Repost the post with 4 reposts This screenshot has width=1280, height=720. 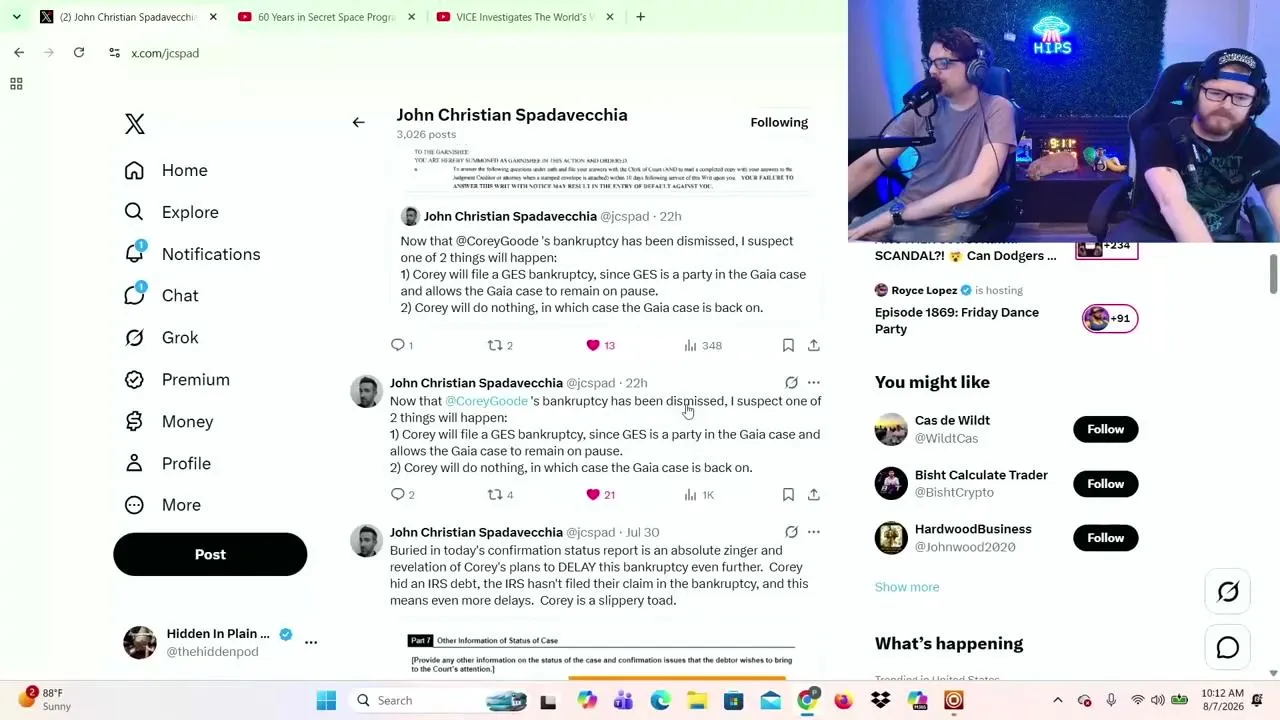(500, 494)
